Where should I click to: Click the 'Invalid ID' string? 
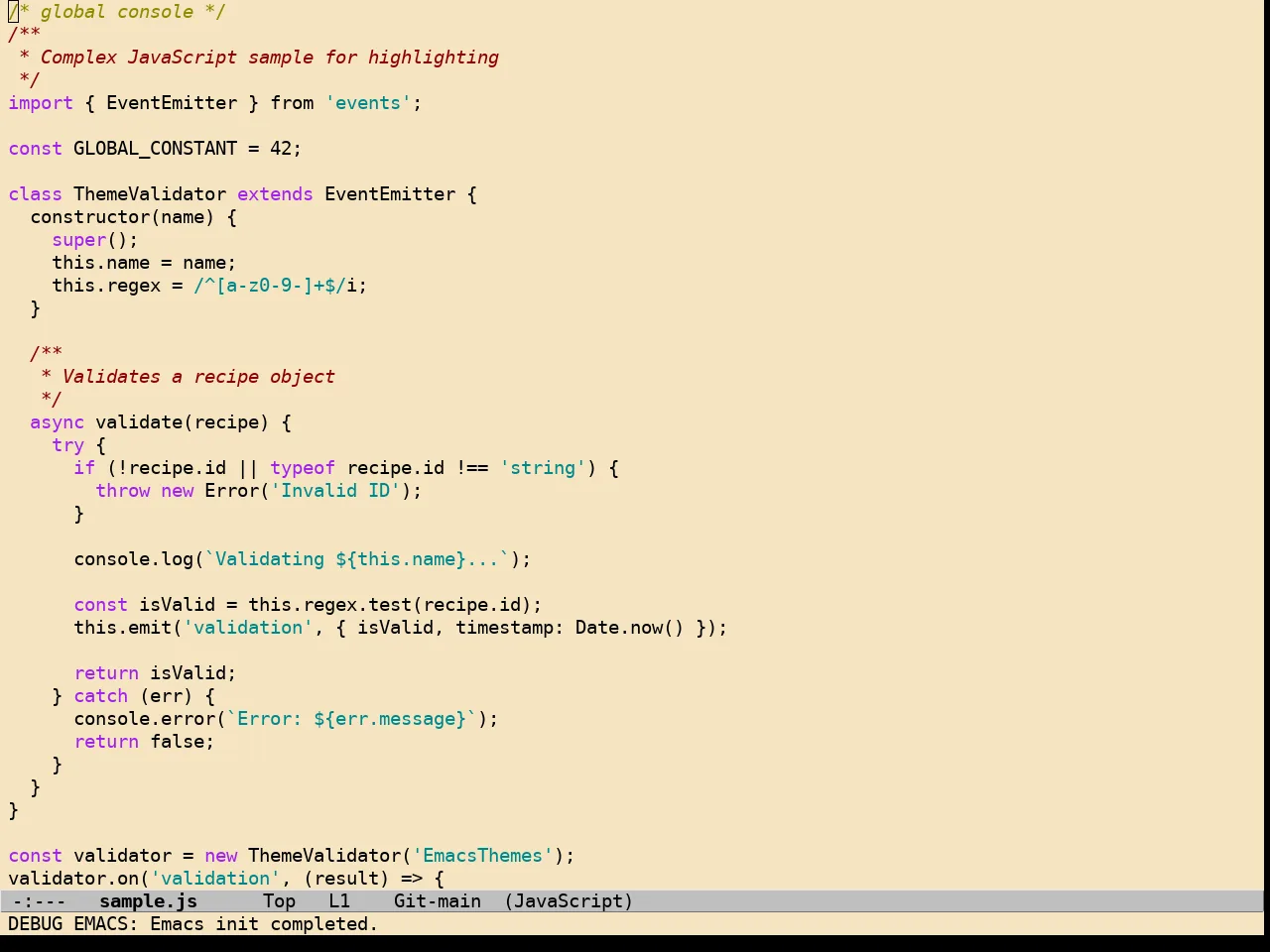(335, 491)
